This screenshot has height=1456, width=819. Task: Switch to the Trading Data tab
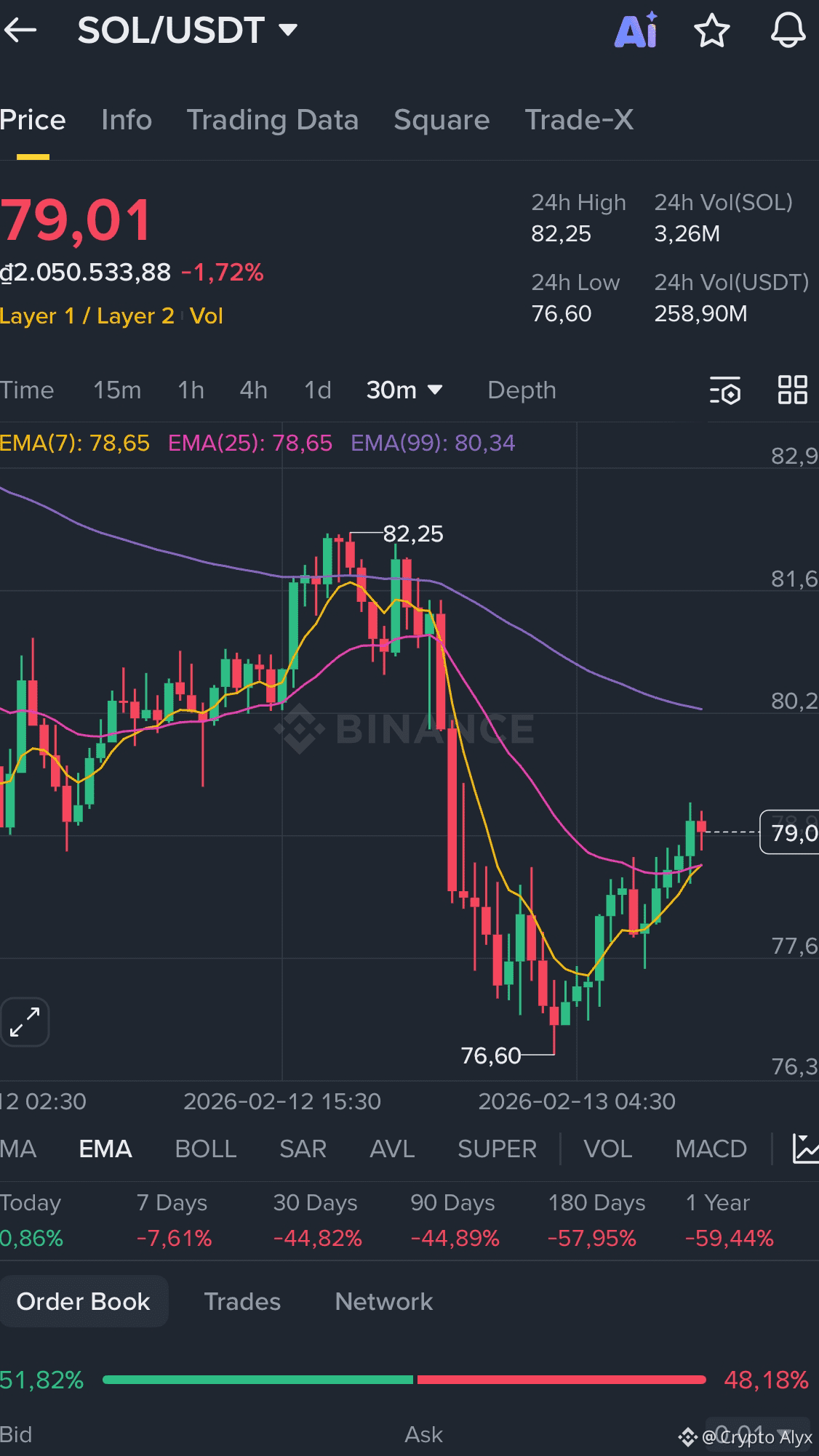tap(273, 120)
